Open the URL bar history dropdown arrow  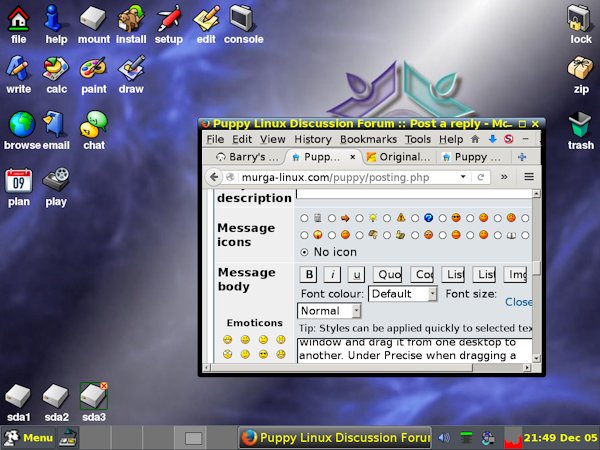point(463,177)
